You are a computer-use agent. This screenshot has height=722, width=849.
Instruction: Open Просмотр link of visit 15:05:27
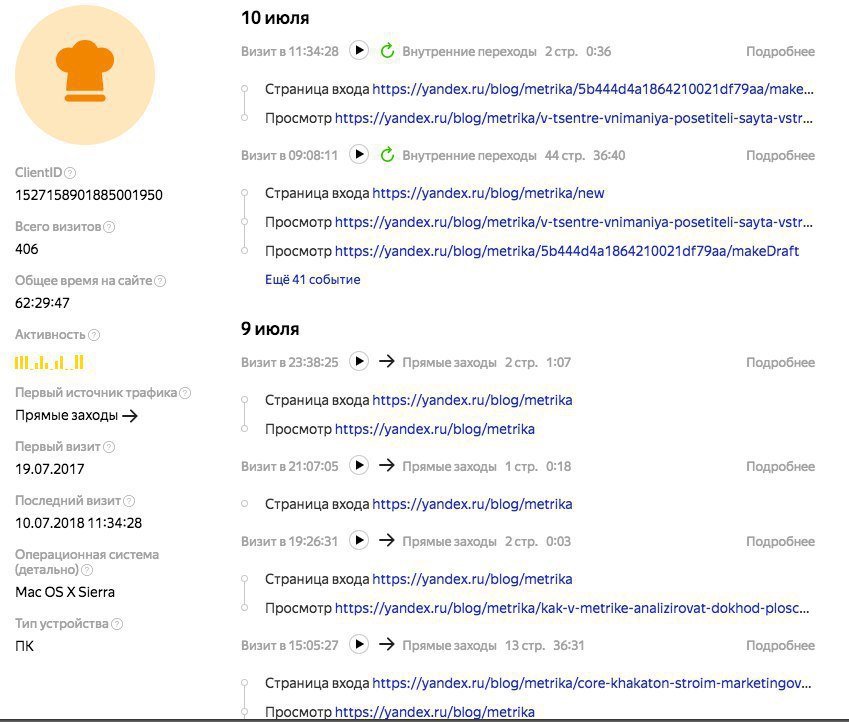(x=435, y=712)
